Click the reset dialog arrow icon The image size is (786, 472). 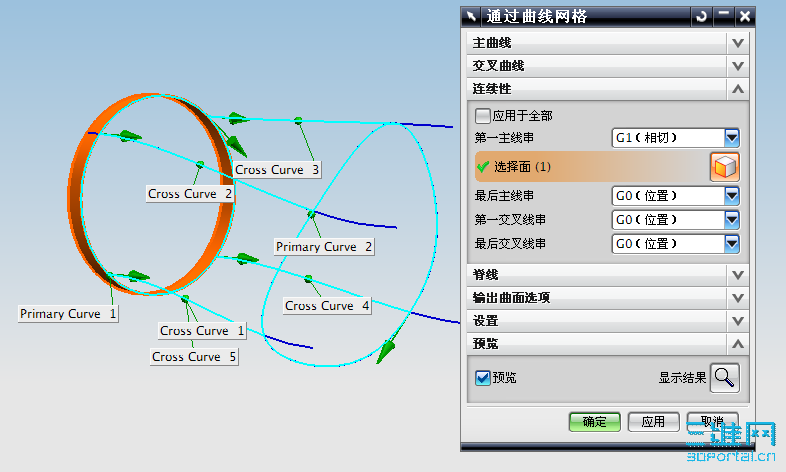click(x=701, y=17)
